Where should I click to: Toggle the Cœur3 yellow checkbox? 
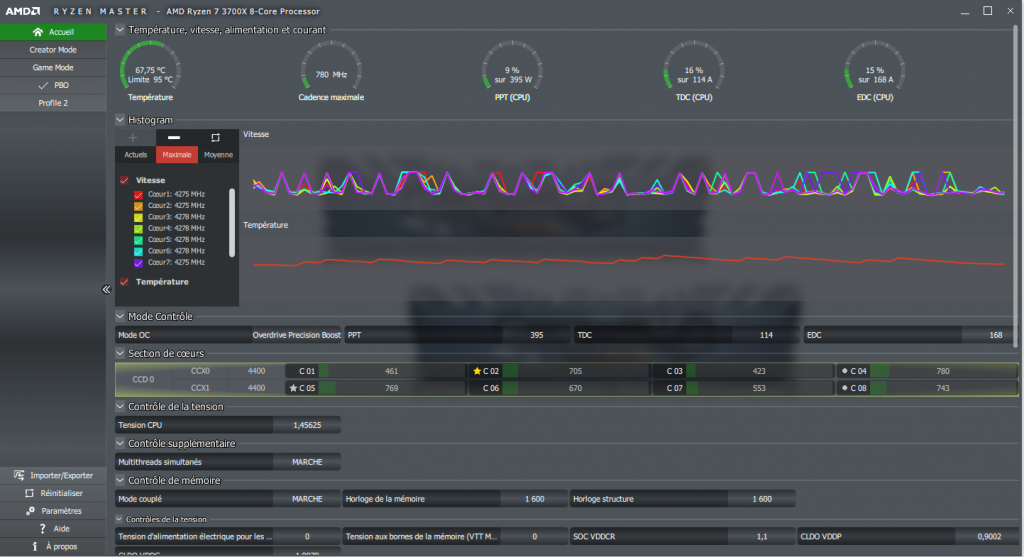point(138,217)
